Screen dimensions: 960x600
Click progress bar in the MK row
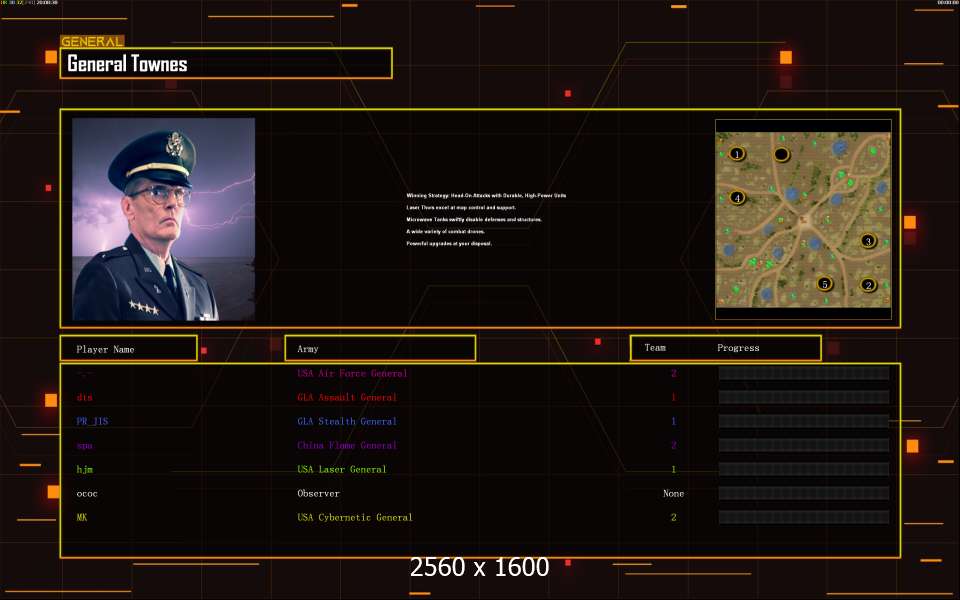coord(804,517)
